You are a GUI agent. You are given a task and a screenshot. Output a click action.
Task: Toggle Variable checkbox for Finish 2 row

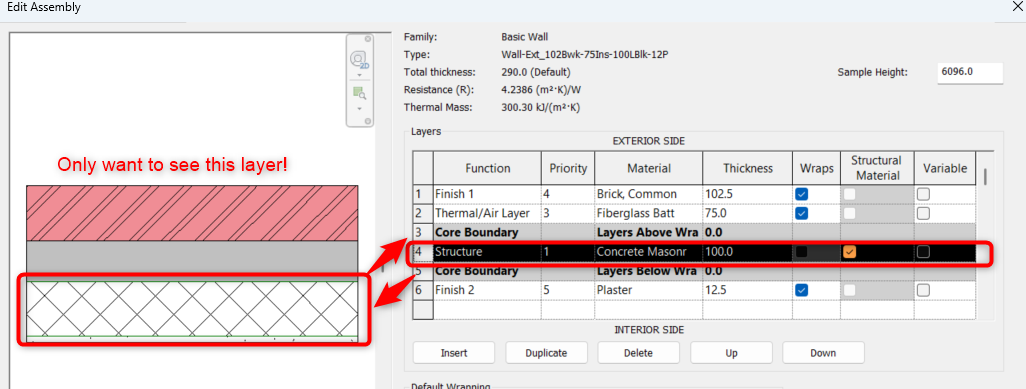click(923, 290)
